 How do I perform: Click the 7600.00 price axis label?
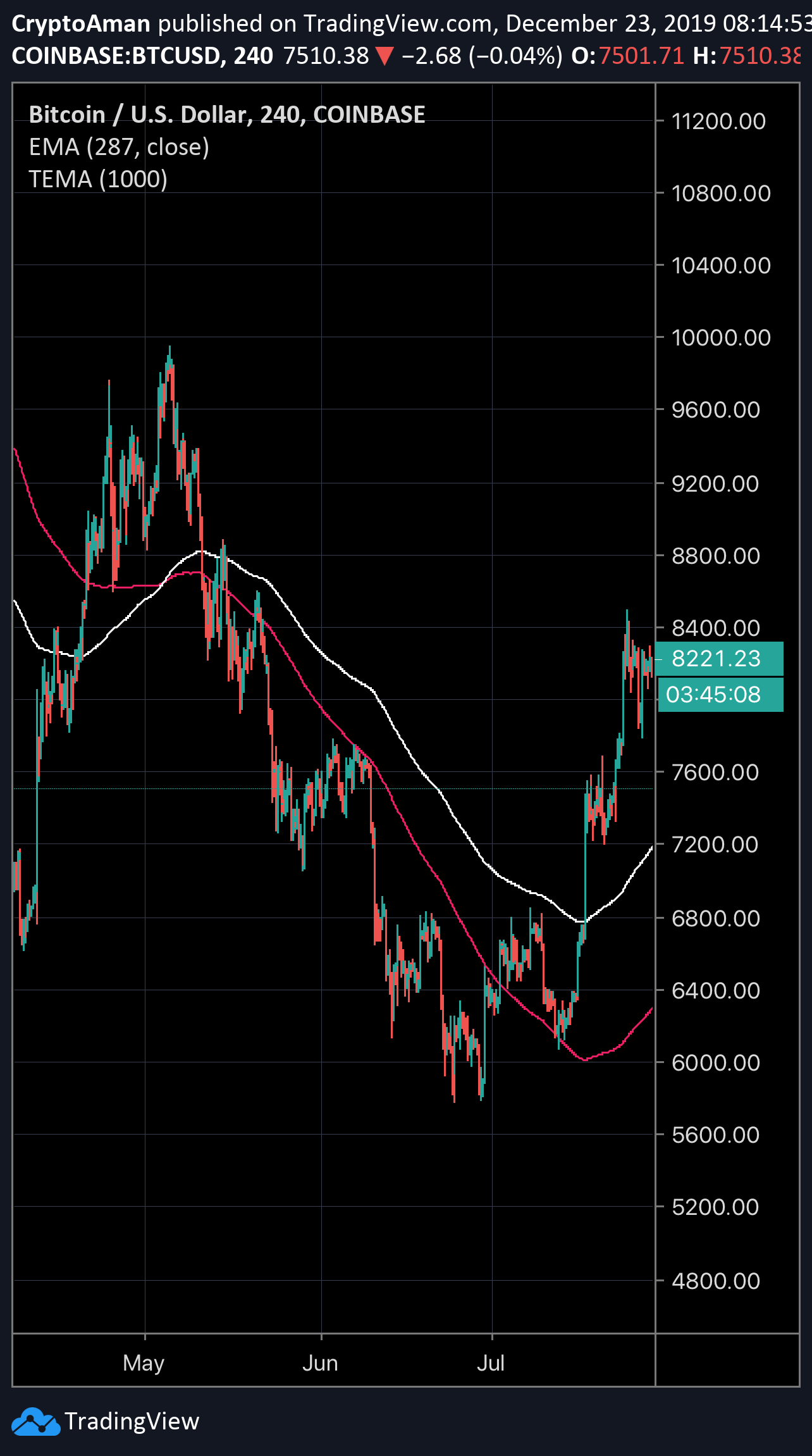715,772
